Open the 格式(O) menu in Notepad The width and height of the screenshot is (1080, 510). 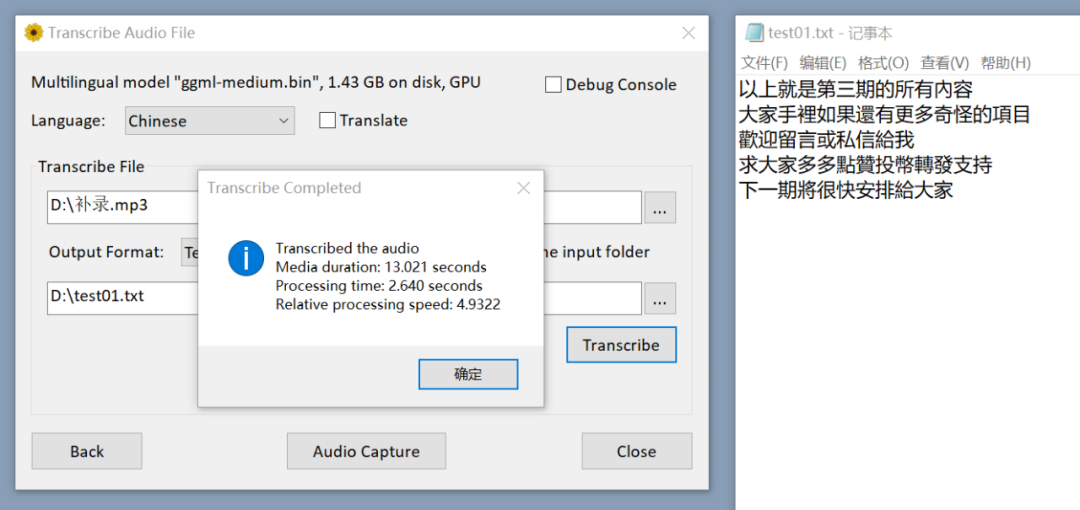pyautogui.click(x=883, y=63)
